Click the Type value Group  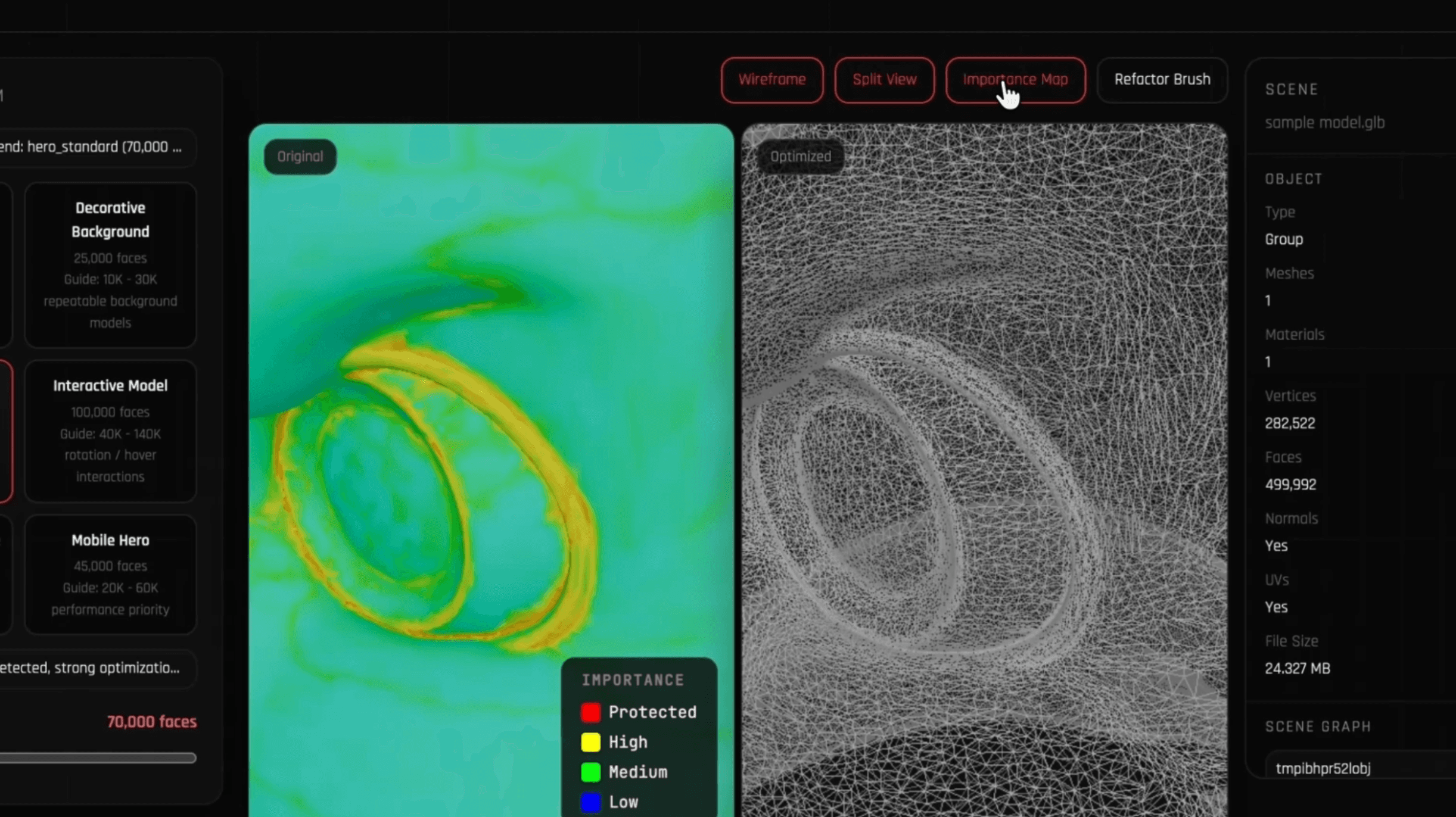(x=1284, y=239)
